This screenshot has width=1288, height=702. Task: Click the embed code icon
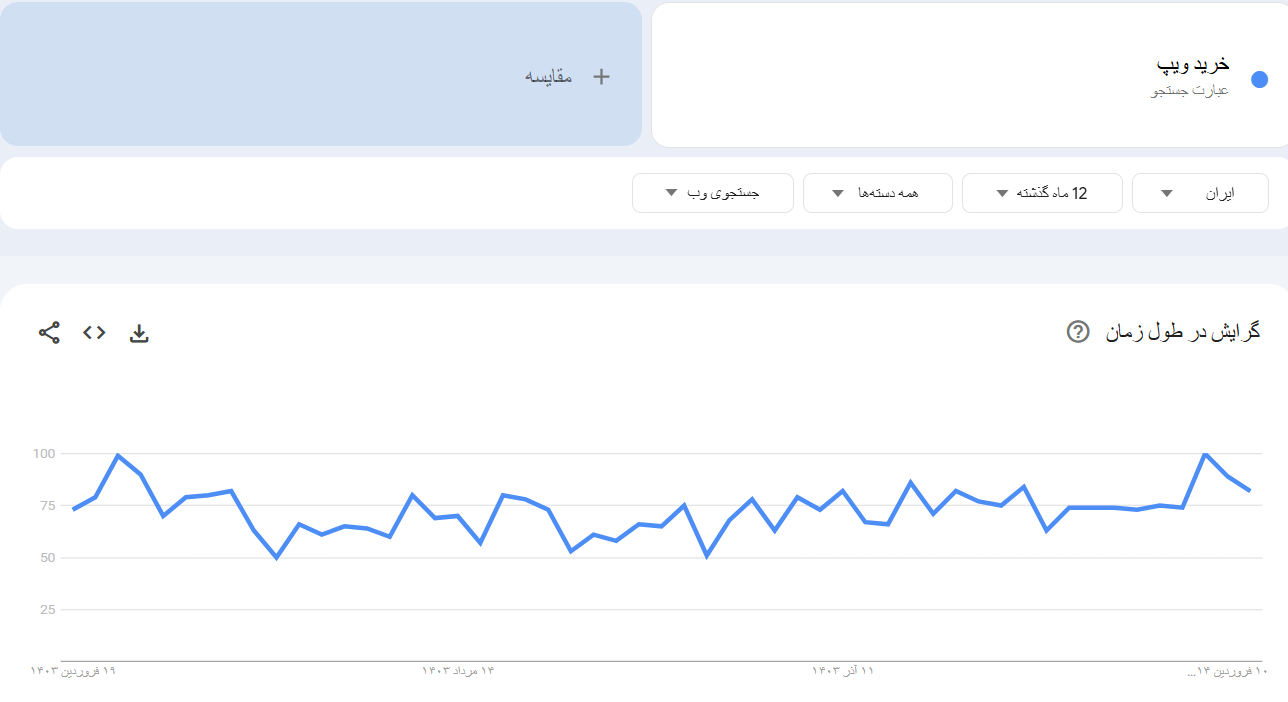pos(94,333)
